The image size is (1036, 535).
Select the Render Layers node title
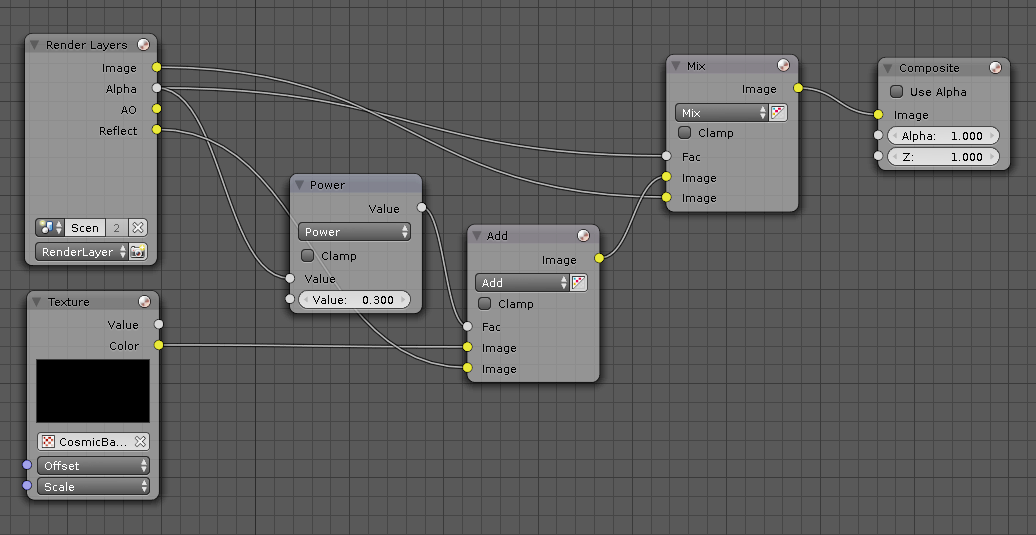coord(87,45)
